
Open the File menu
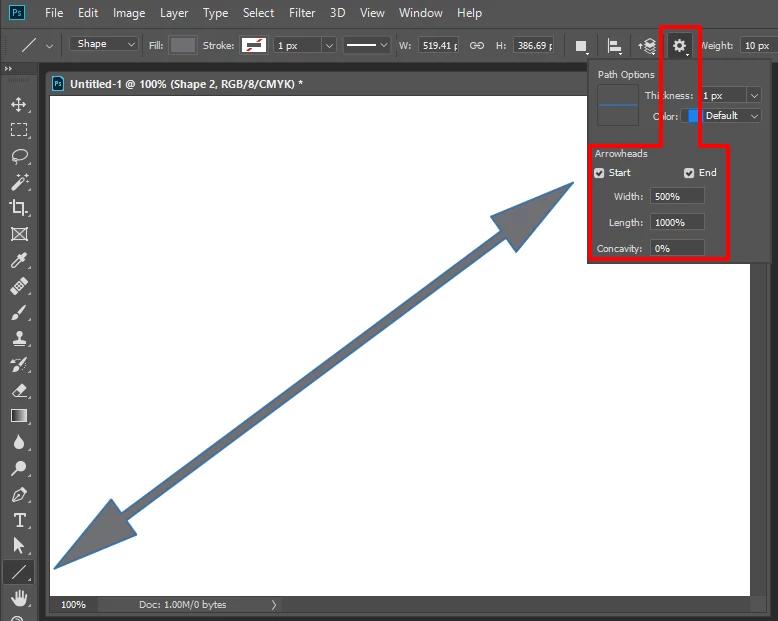click(x=54, y=13)
